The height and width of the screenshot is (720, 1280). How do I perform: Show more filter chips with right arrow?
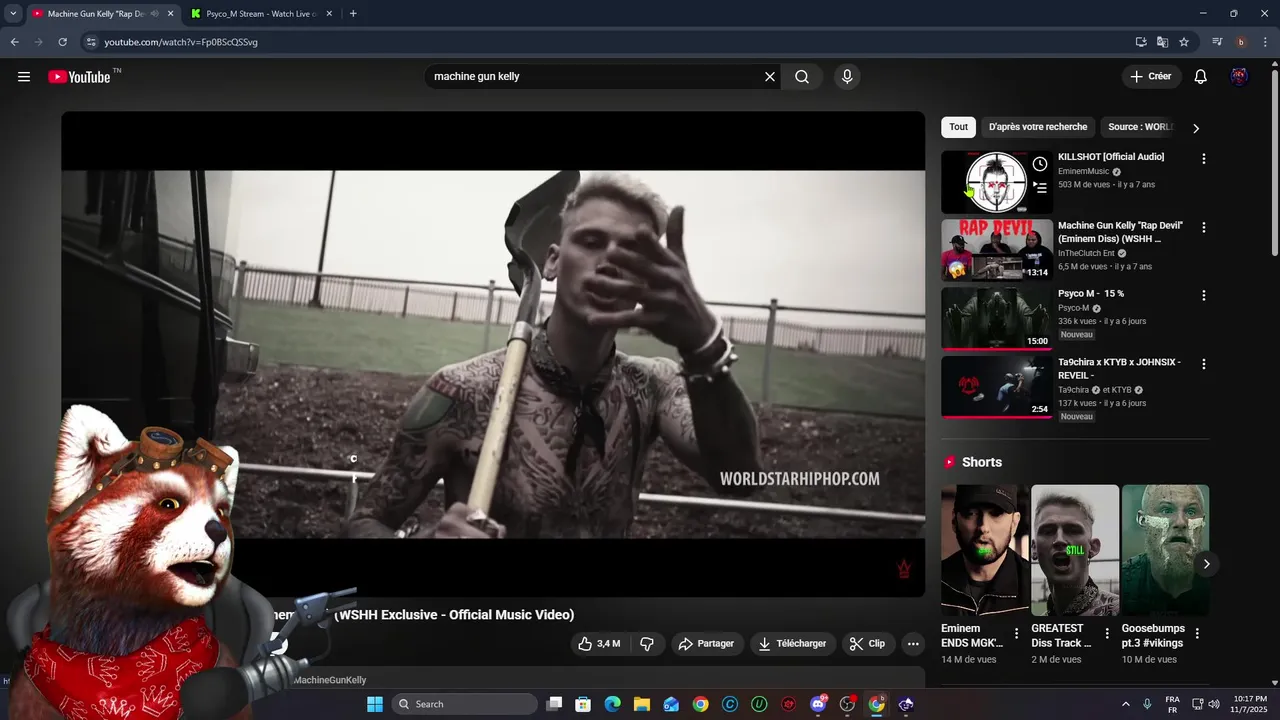[x=1196, y=128]
